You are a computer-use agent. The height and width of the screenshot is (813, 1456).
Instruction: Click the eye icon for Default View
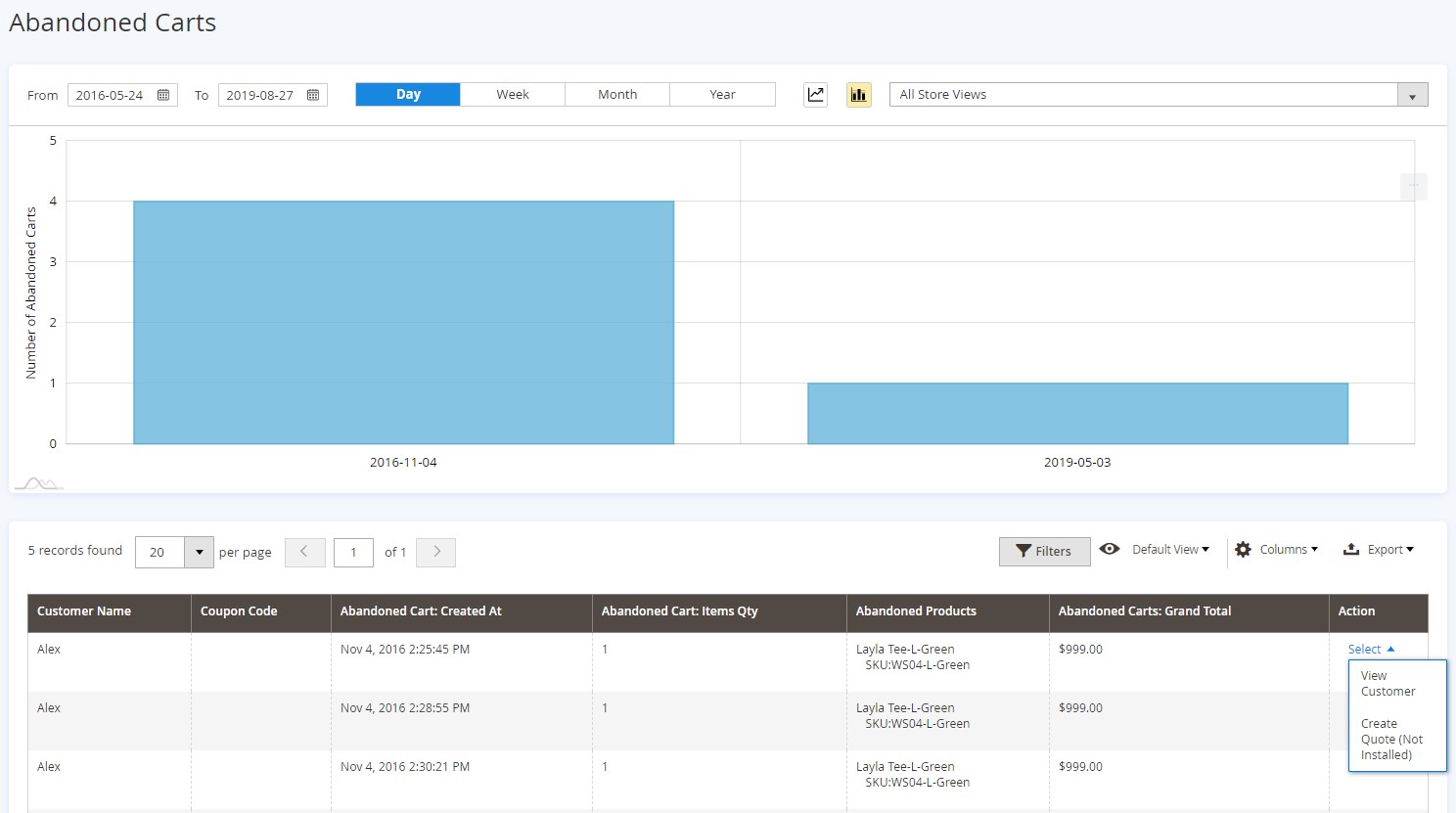pyautogui.click(x=1109, y=549)
